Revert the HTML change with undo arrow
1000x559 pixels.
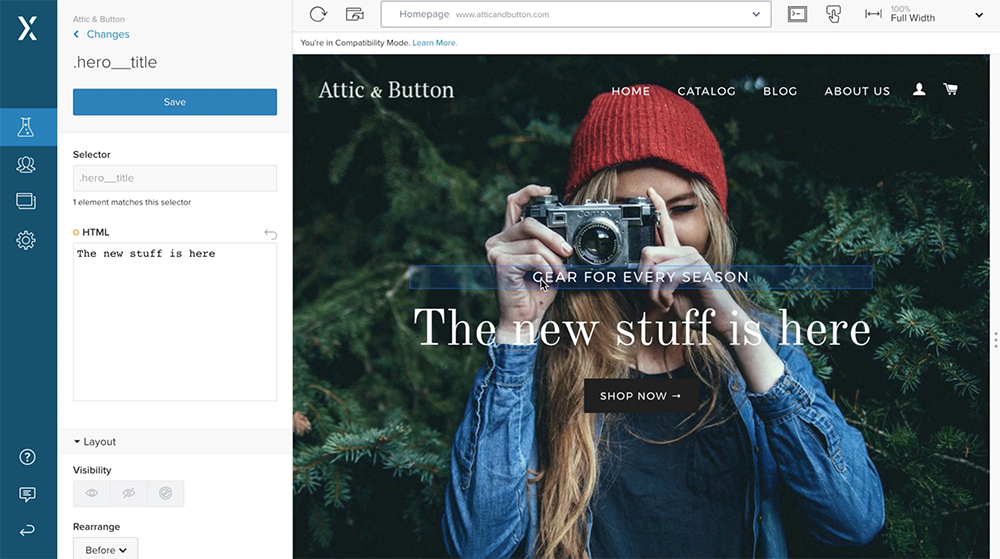point(270,234)
